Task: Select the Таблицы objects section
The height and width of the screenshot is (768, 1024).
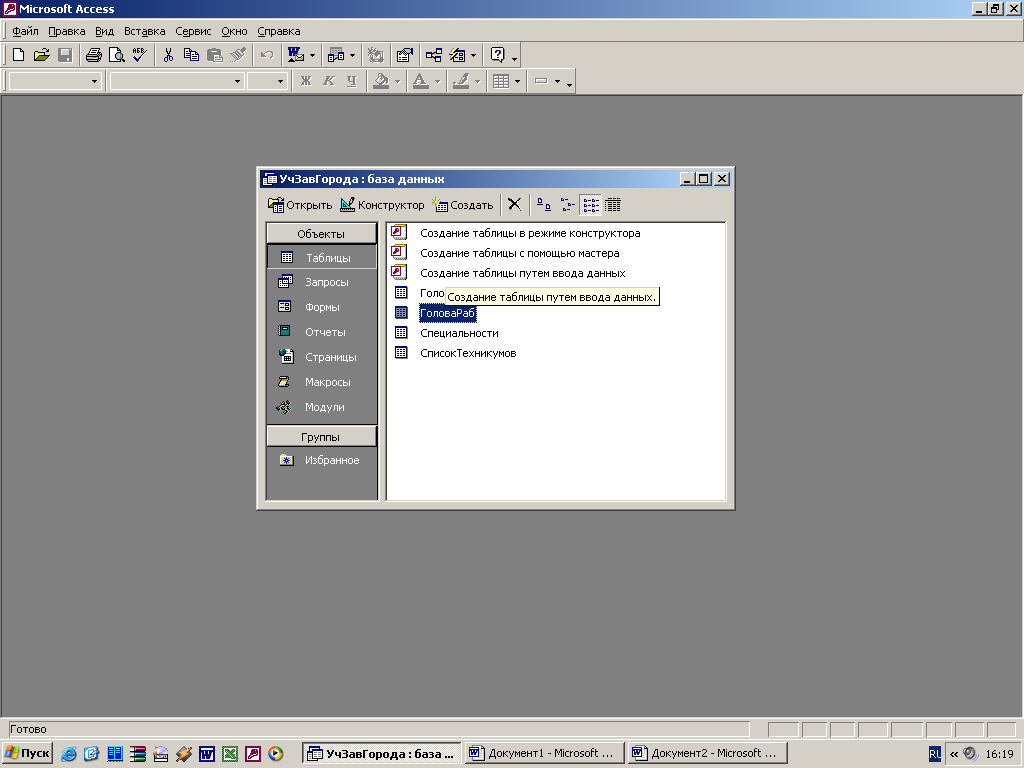Action: coord(321,257)
